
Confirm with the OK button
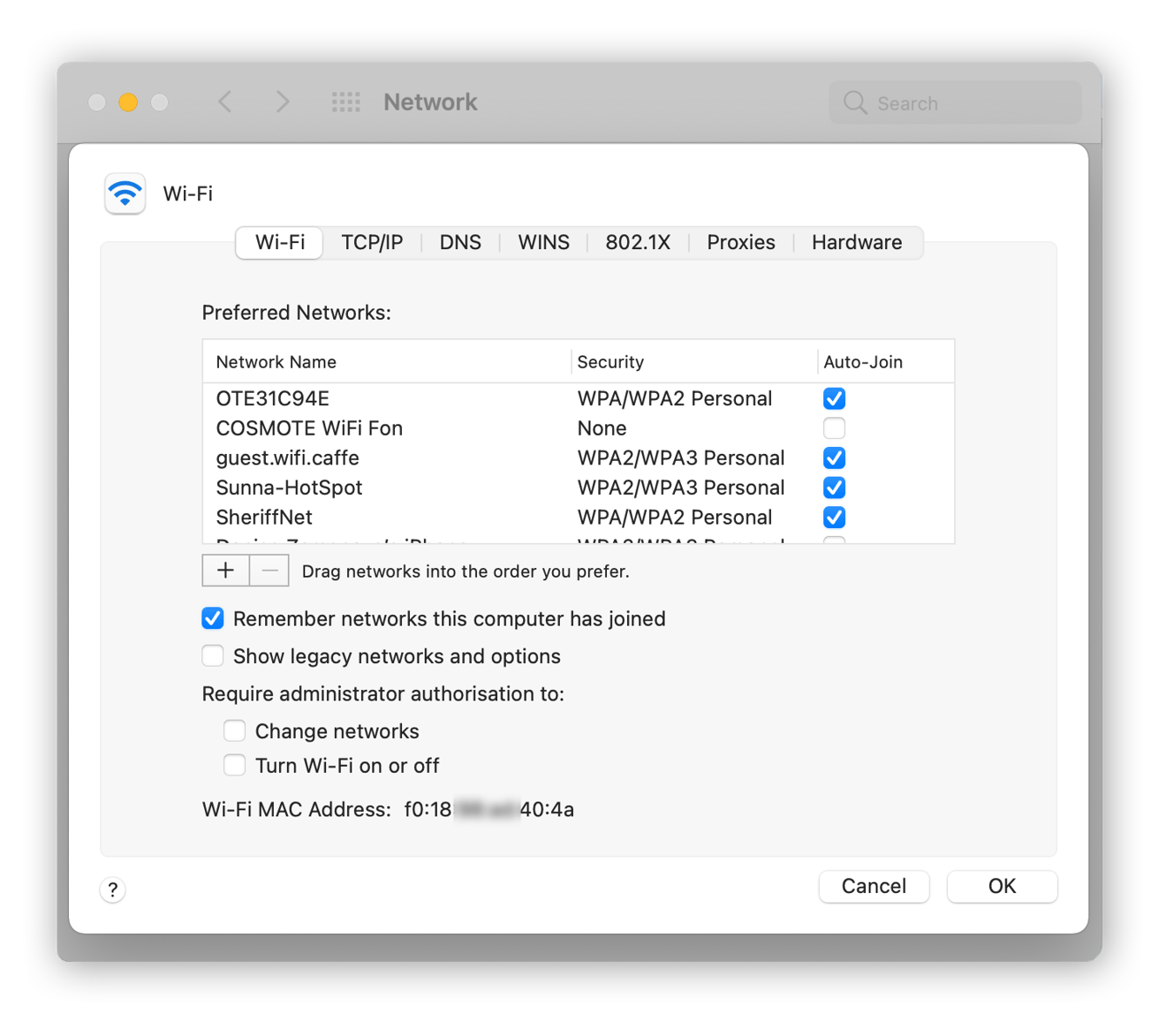click(x=1002, y=887)
